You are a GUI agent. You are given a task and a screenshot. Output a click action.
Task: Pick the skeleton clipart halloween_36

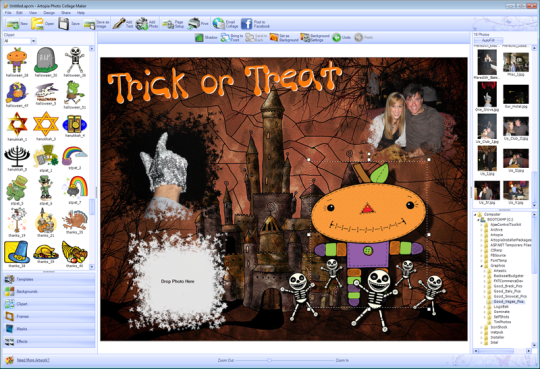[x=75, y=62]
